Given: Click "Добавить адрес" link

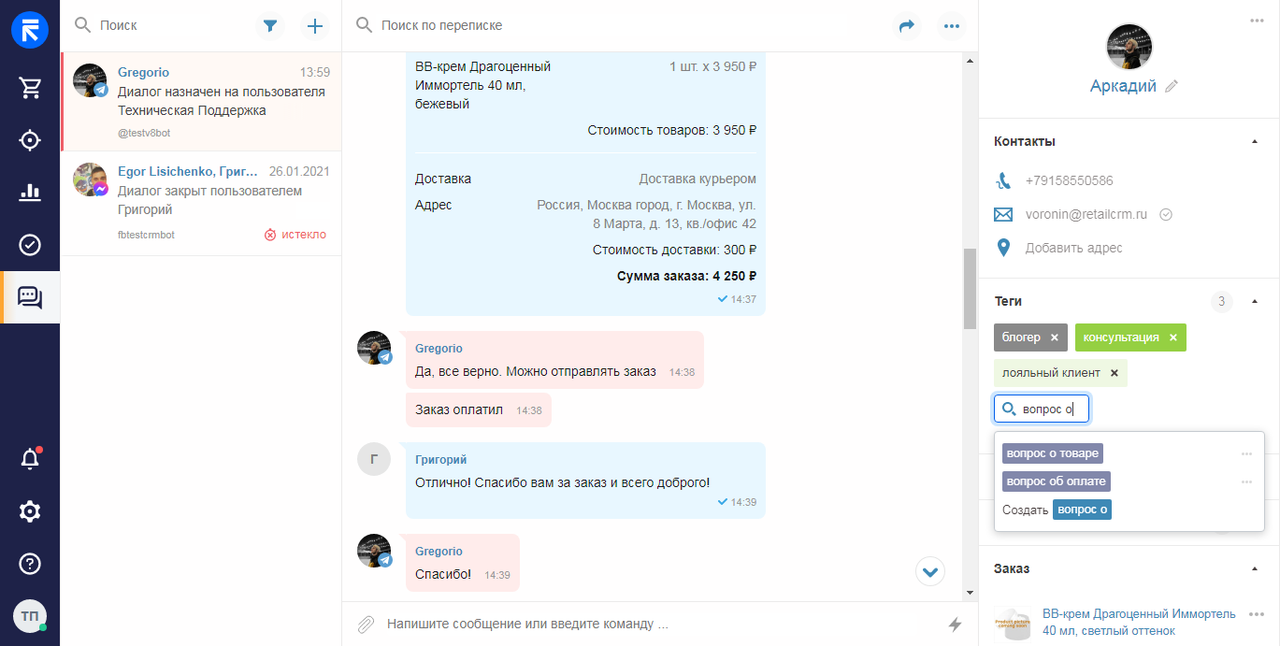Looking at the screenshot, I should pos(1073,248).
